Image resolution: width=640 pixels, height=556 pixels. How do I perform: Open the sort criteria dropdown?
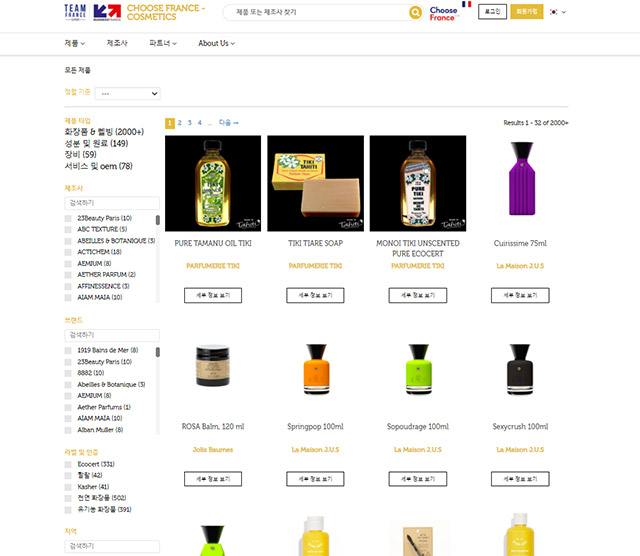[127, 93]
